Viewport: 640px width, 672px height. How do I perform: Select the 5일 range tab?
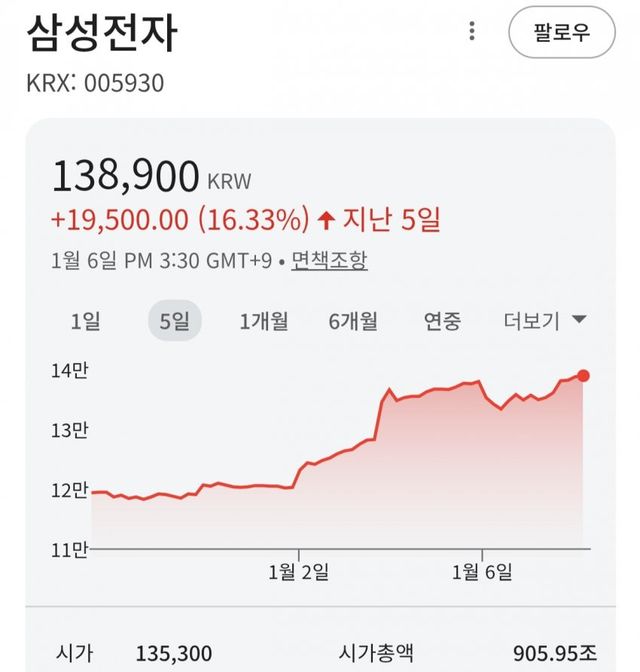tap(175, 322)
